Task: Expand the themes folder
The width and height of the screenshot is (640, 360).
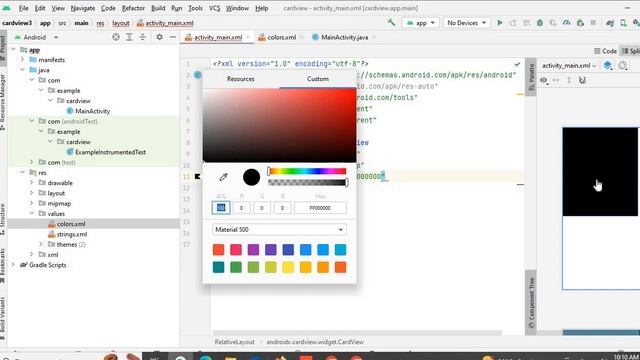Action: 41,244
